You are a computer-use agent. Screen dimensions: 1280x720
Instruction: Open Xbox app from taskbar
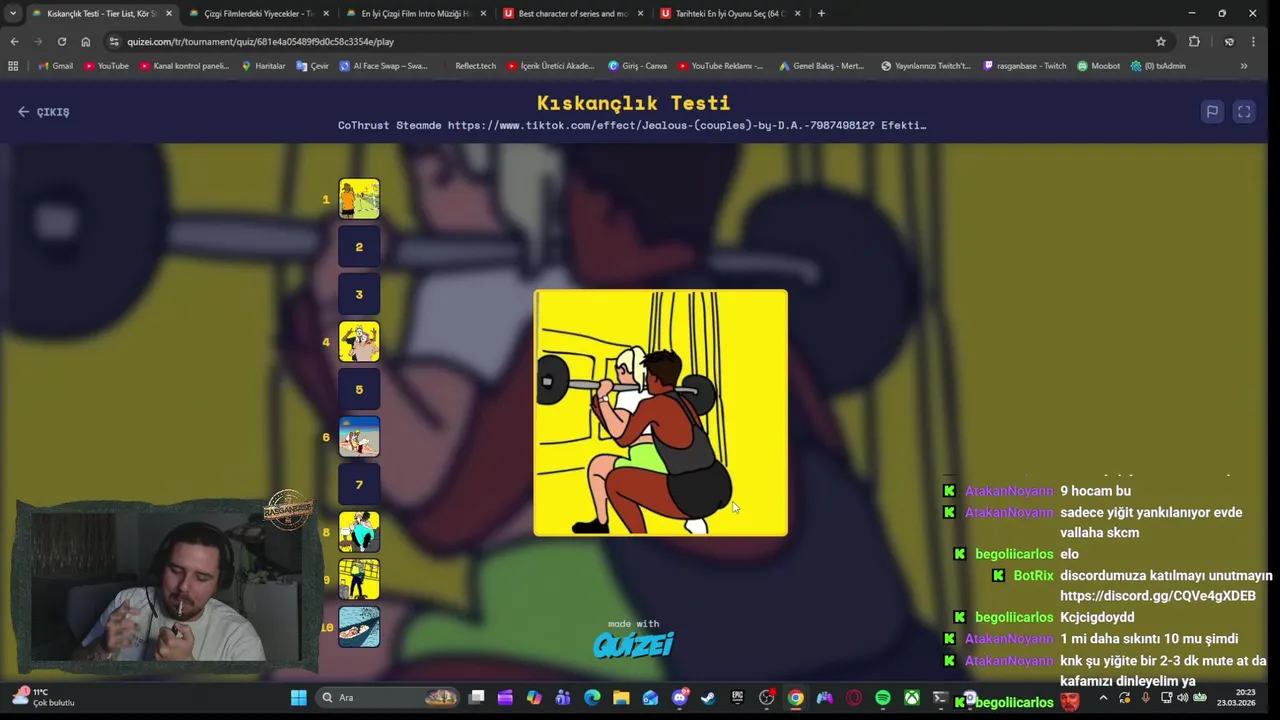pos(912,698)
